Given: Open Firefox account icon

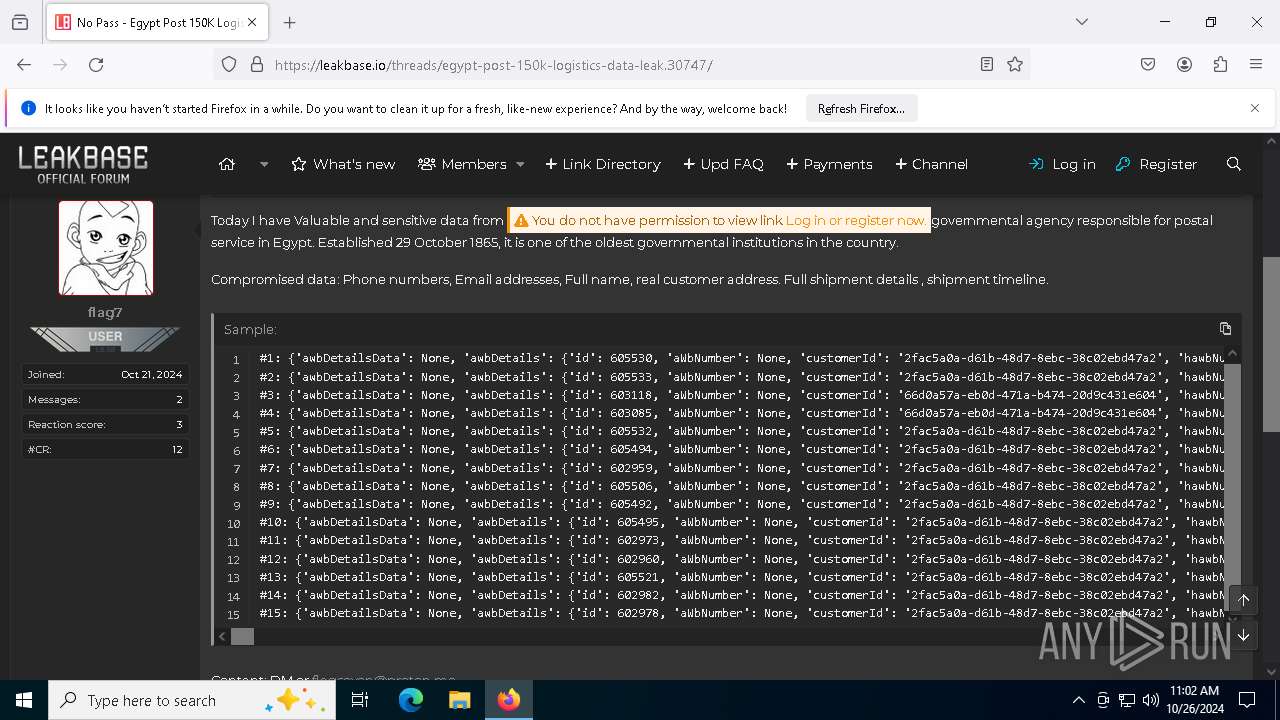Looking at the screenshot, I should [1184, 64].
